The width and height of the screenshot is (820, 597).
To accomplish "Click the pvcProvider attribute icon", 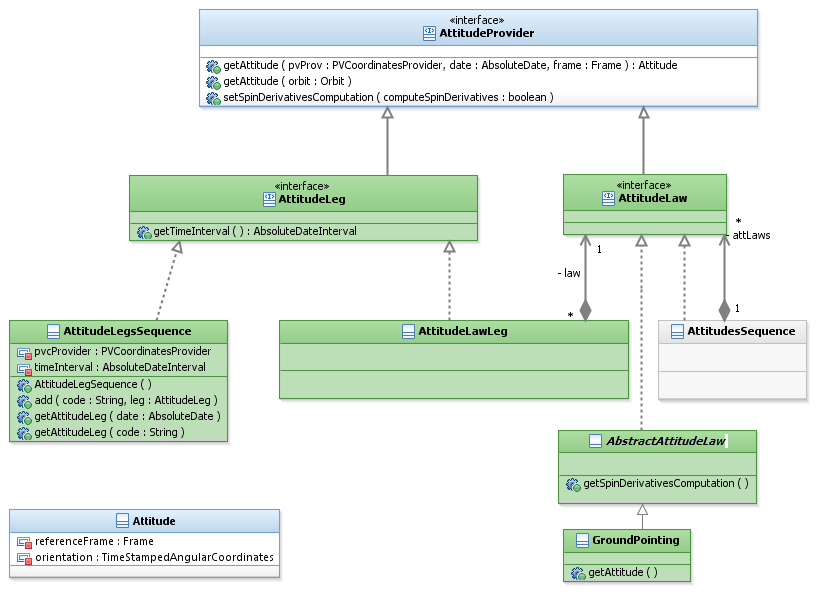I will tap(25, 352).
